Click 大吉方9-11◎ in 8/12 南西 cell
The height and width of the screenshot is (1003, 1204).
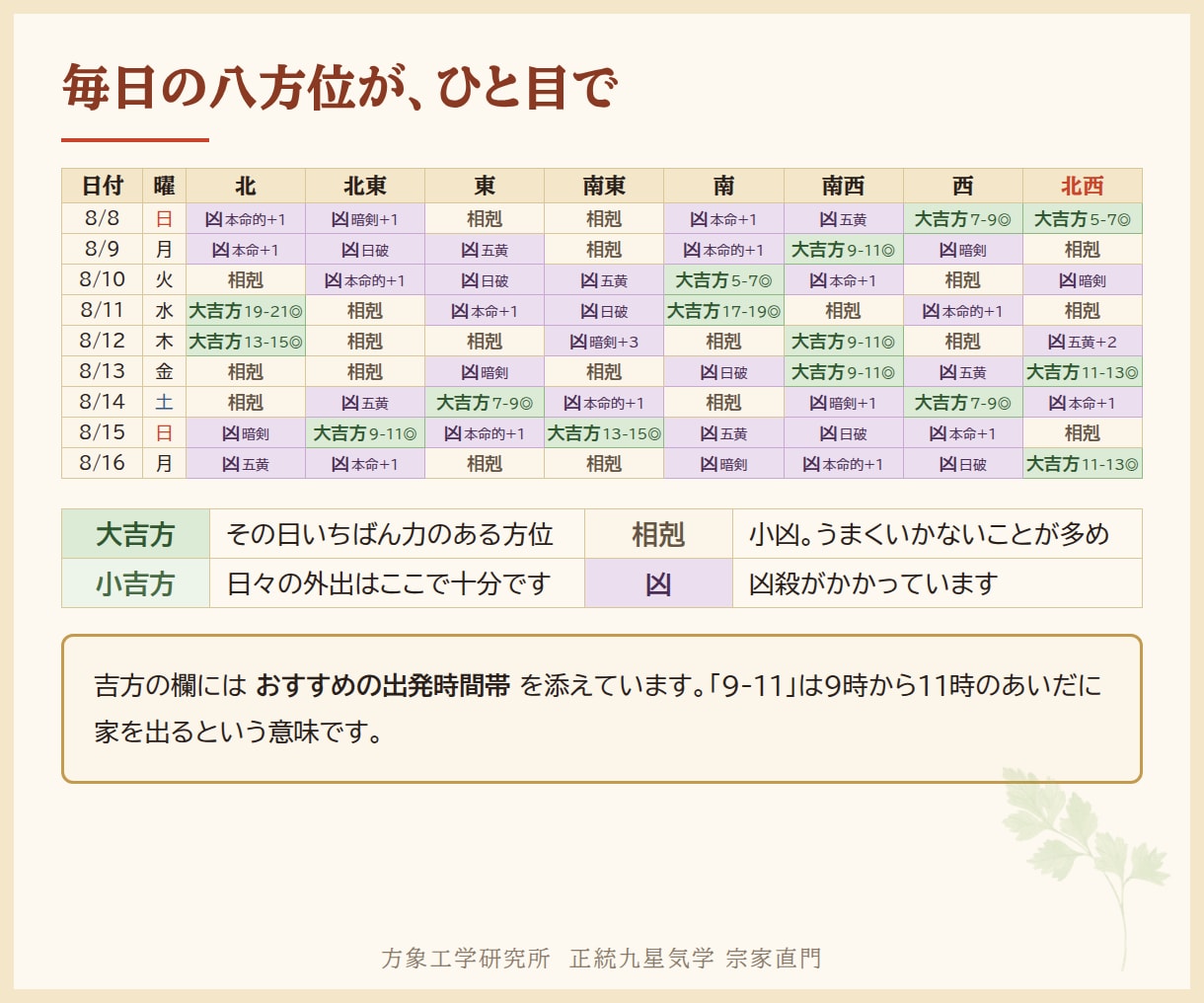click(x=844, y=341)
